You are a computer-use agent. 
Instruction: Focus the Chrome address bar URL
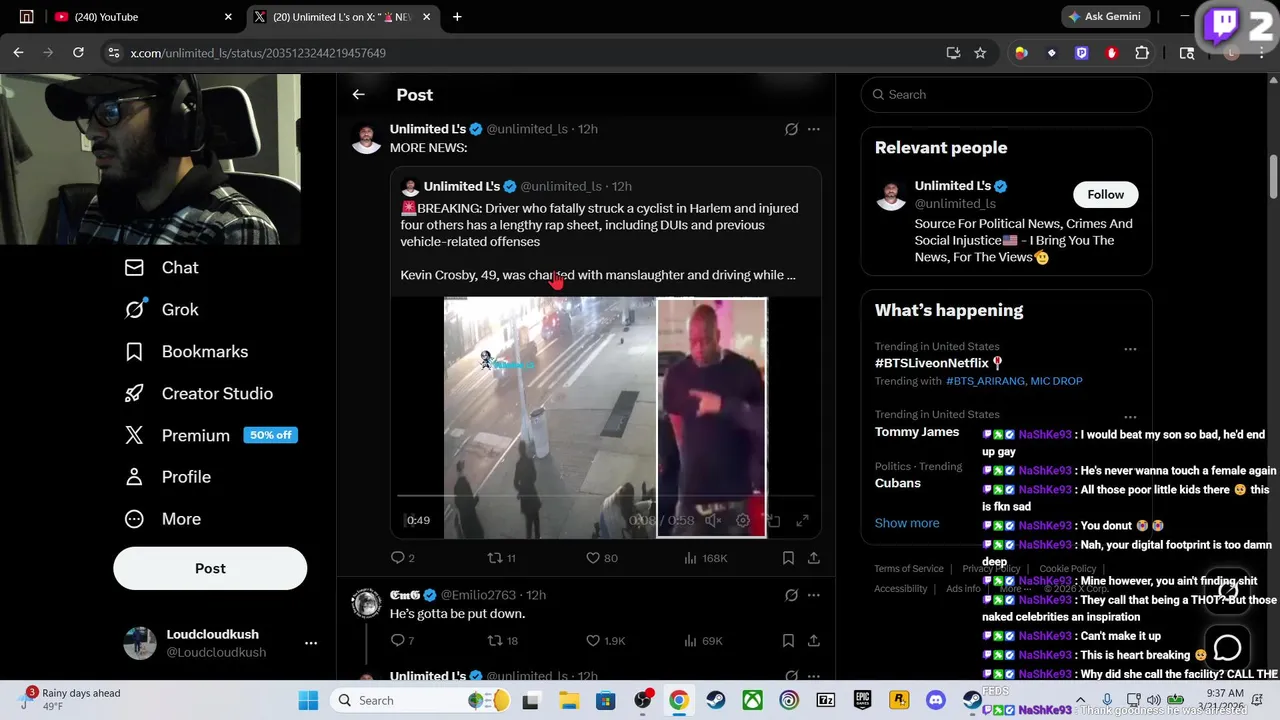click(x=258, y=53)
